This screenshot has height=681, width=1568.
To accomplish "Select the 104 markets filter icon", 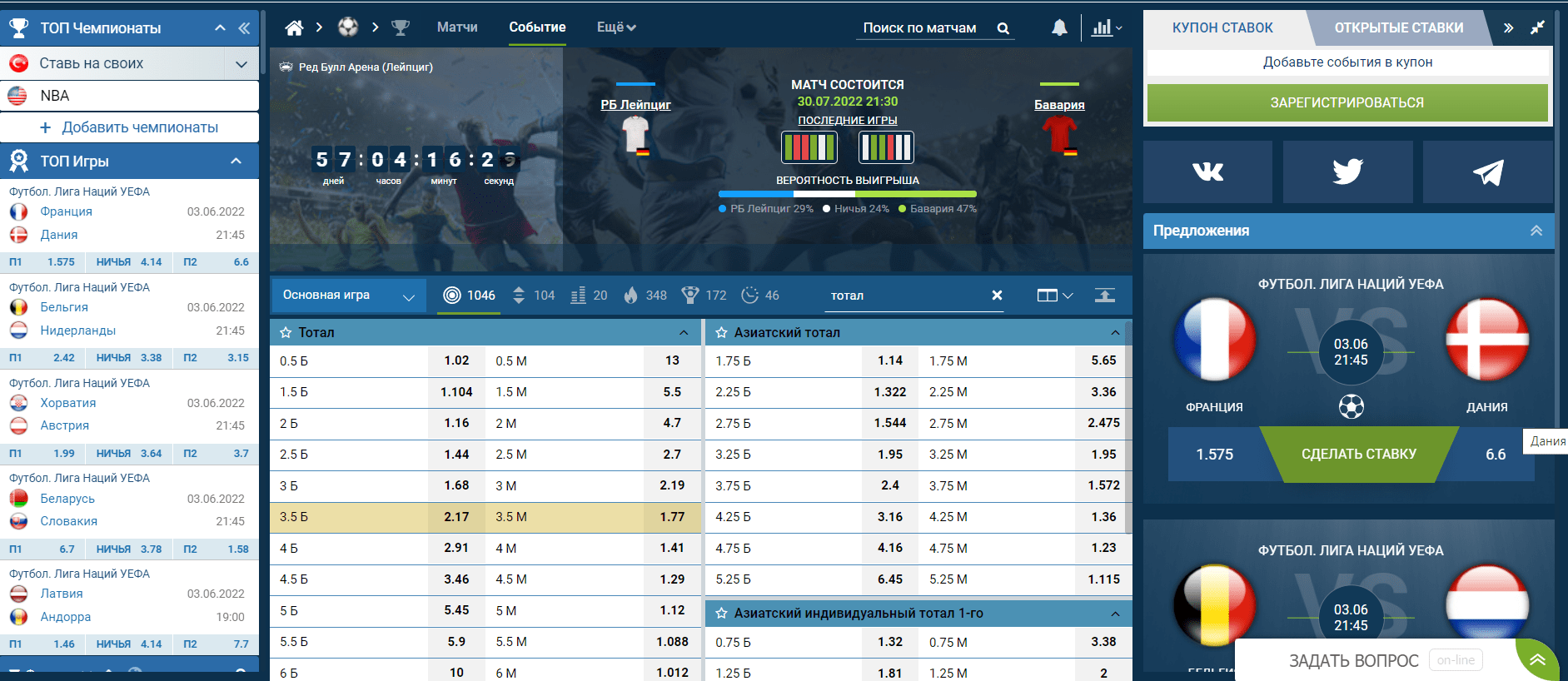I will (519, 296).
